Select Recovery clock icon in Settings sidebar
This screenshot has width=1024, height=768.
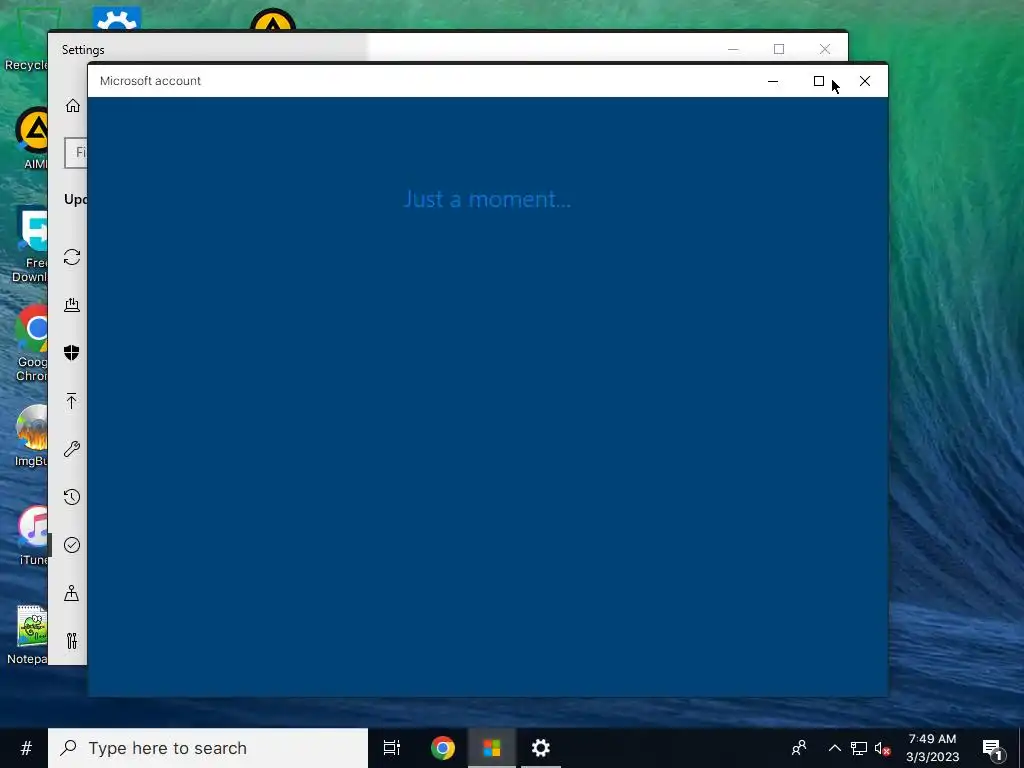pos(72,497)
